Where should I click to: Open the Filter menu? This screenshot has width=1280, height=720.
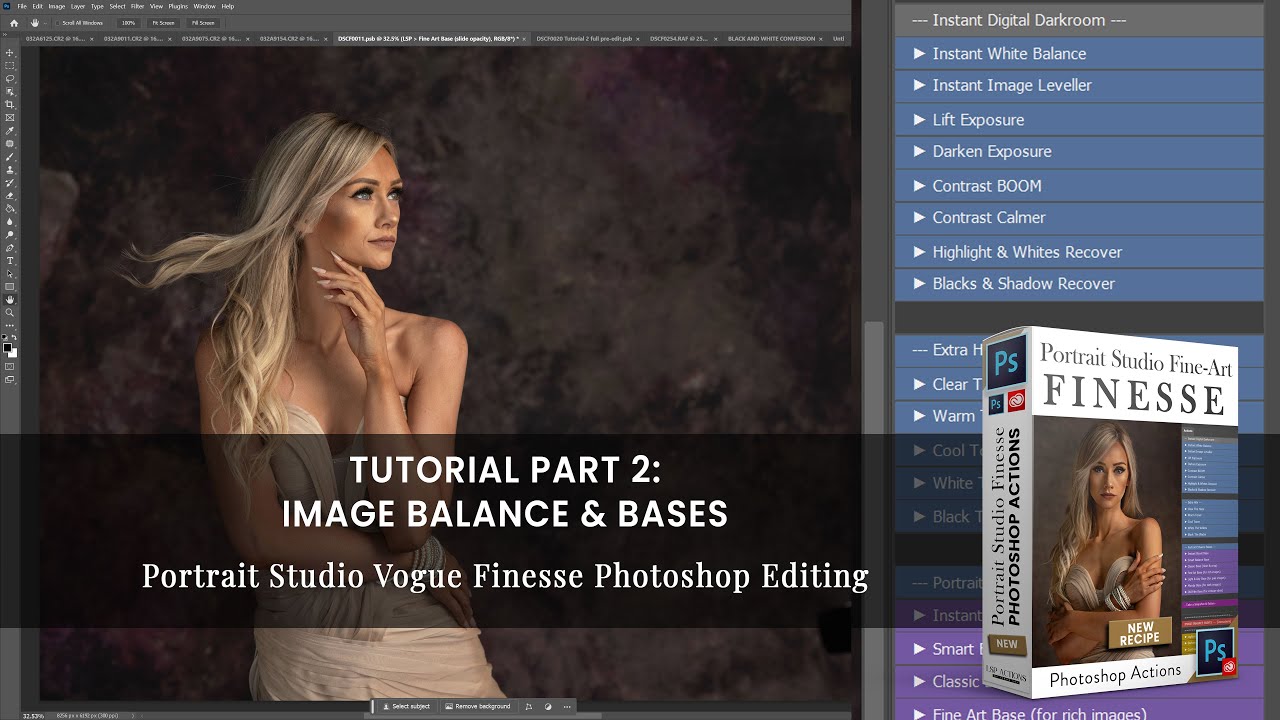(137, 6)
